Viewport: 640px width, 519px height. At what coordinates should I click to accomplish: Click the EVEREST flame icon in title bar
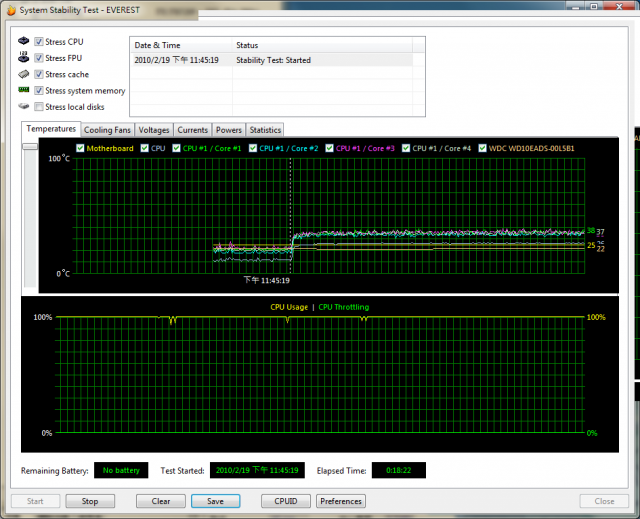tap(11, 10)
